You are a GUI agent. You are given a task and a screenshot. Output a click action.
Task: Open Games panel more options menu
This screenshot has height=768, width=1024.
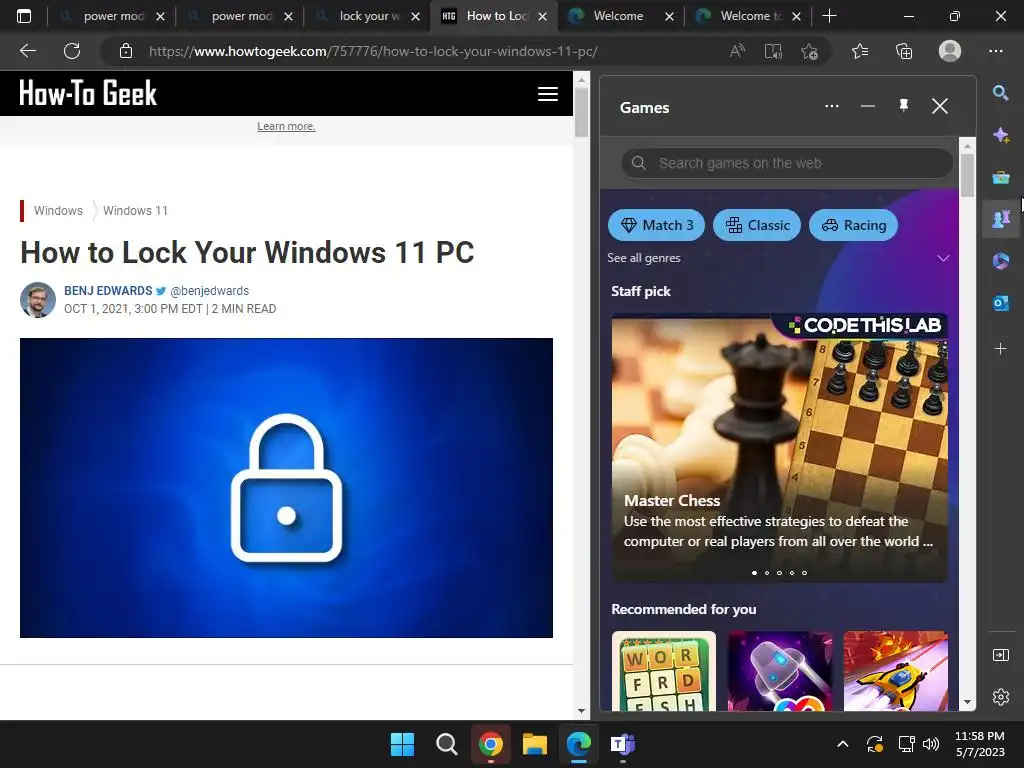coord(831,106)
